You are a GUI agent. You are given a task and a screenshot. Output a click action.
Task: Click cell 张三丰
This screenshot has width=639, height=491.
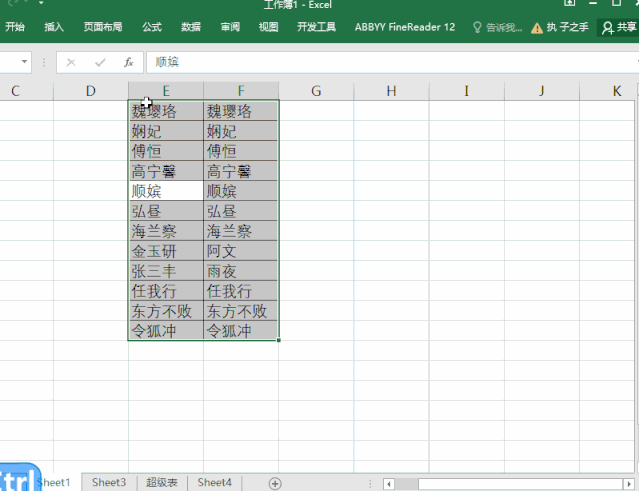click(166, 271)
